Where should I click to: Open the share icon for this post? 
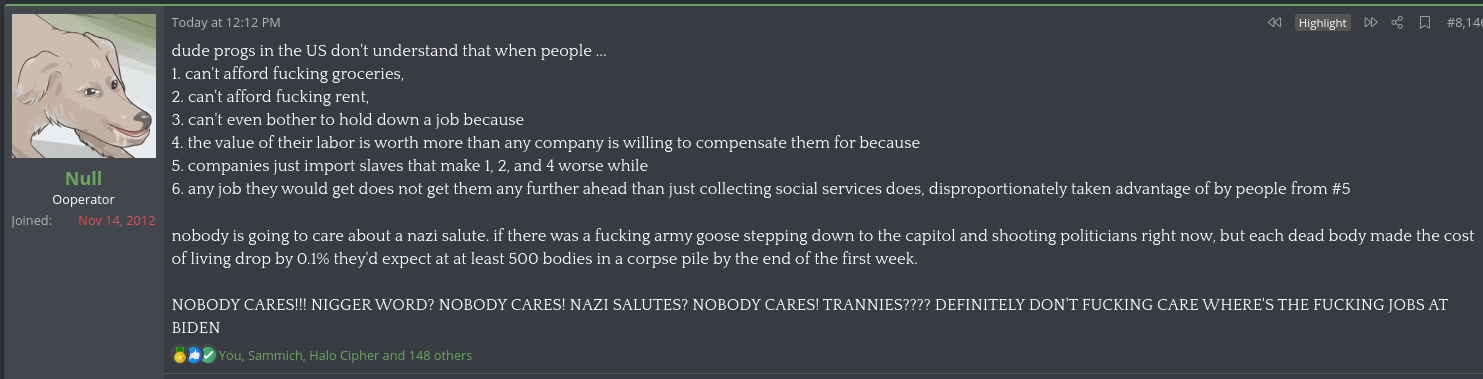click(x=1398, y=22)
